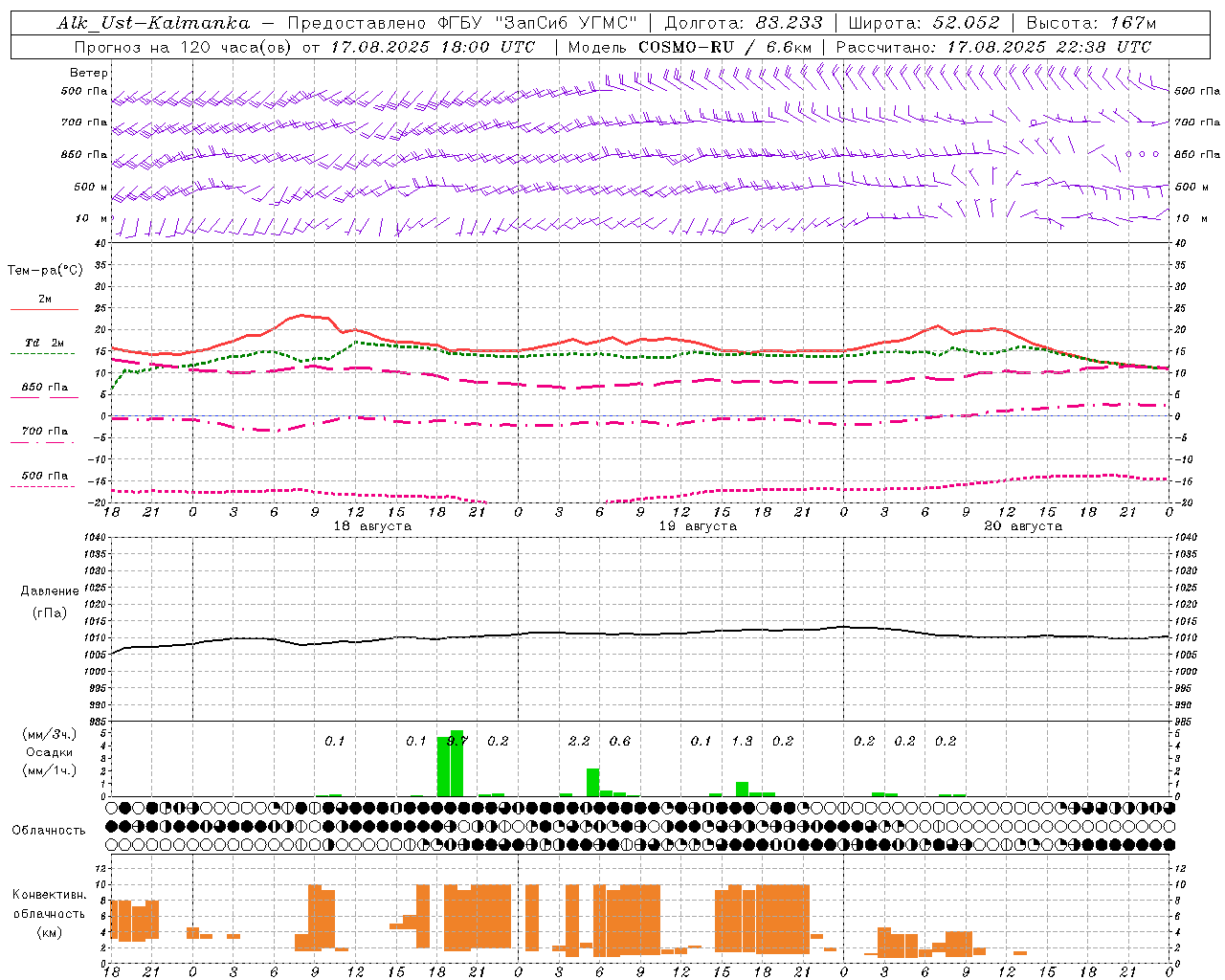Viewport: 1225px width, 980px height.
Task: Click the 20 августа date label
Action: point(1023,526)
